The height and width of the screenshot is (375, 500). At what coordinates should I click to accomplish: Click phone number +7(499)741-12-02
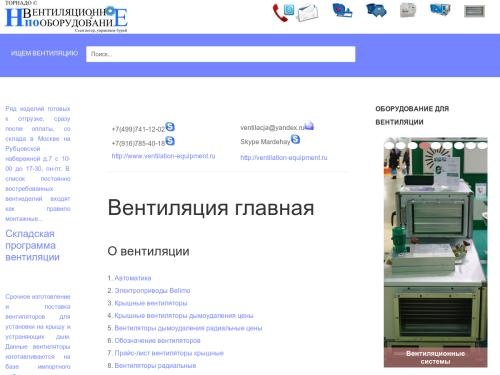pos(138,129)
